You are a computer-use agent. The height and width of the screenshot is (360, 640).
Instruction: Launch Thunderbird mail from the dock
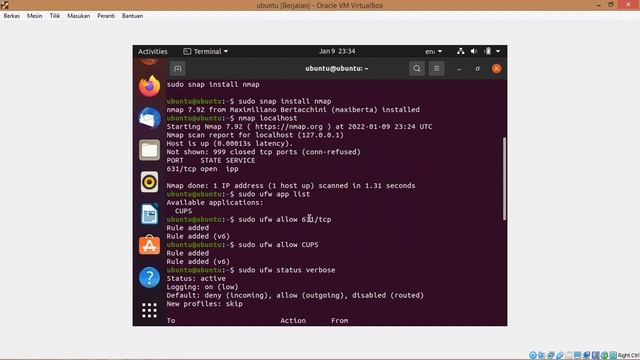[x=149, y=118]
